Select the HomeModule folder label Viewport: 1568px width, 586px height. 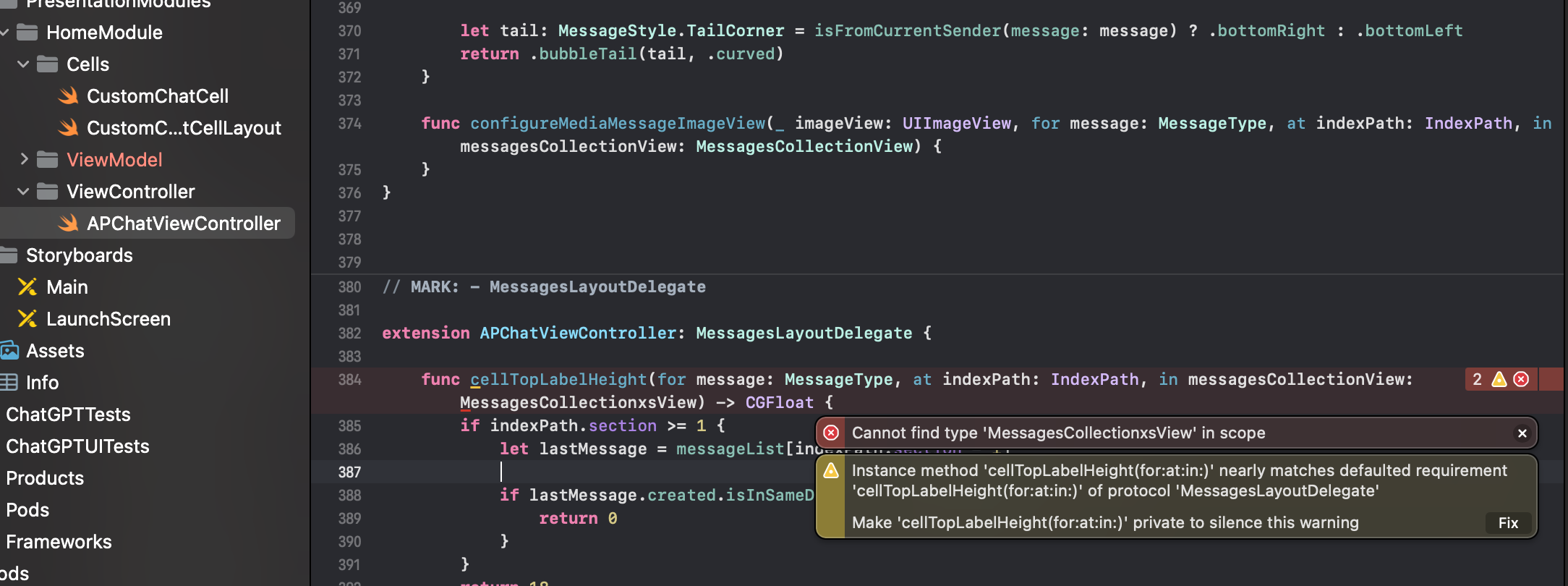tap(104, 33)
